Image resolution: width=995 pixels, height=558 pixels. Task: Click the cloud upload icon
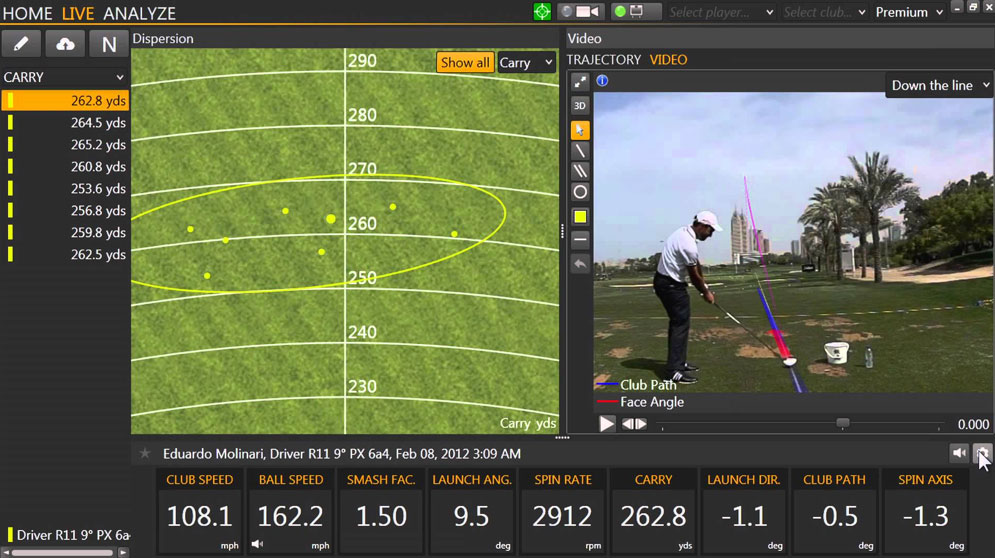[65, 44]
